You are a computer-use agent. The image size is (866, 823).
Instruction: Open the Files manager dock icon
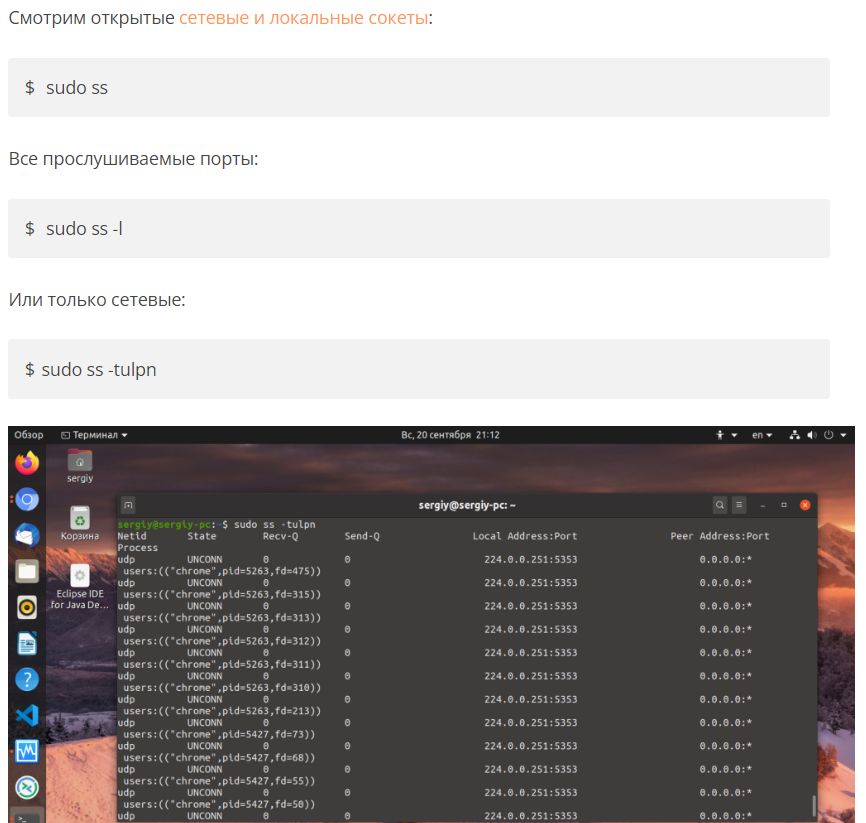click(27, 571)
